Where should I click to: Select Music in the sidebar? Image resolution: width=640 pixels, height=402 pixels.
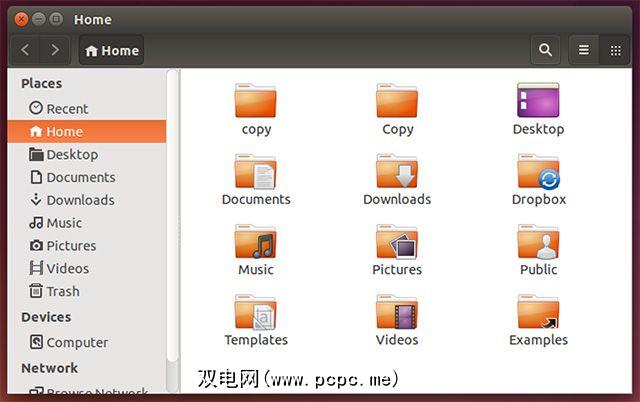(87, 223)
